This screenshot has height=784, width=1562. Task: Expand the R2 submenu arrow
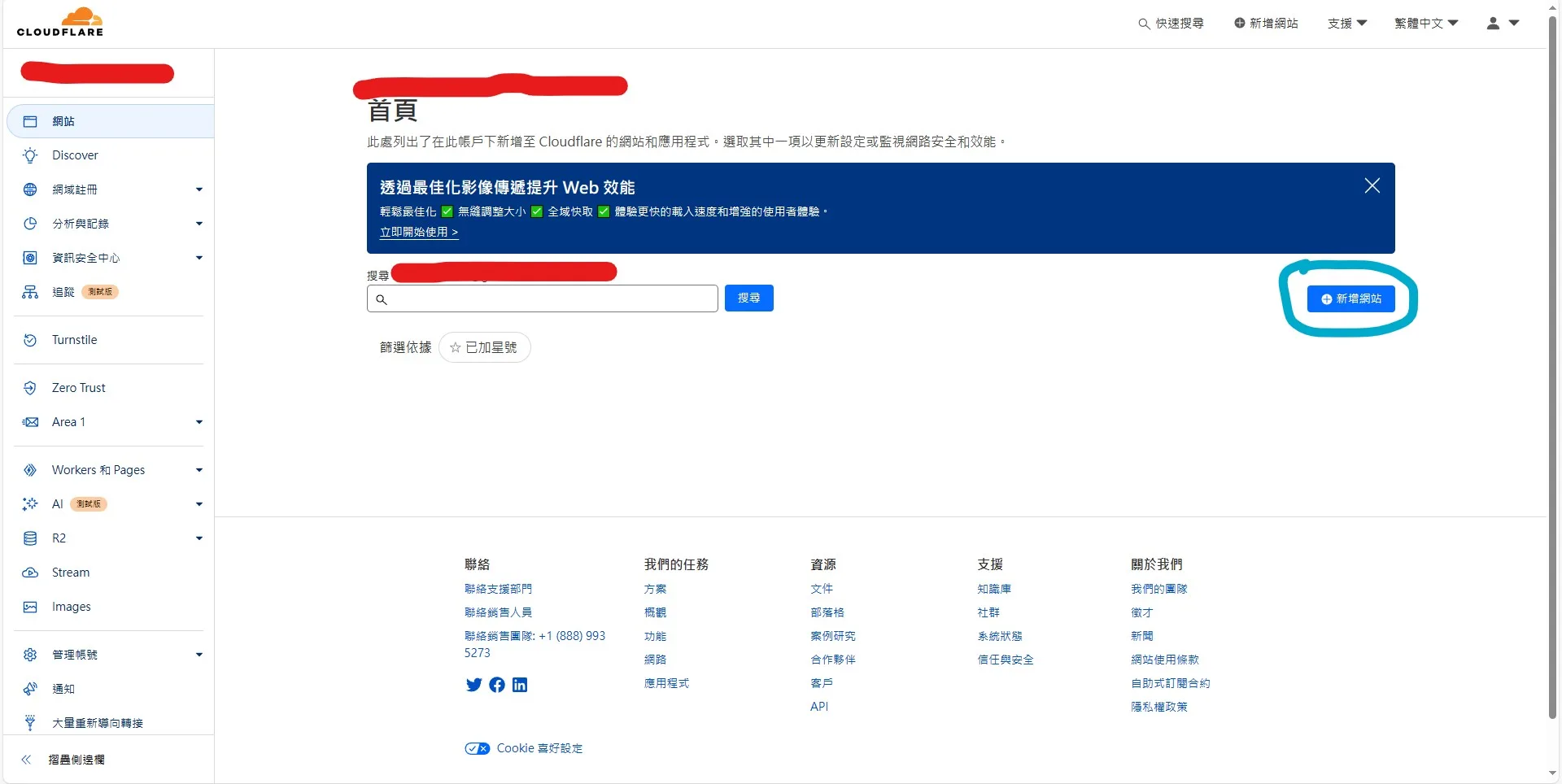pos(199,538)
